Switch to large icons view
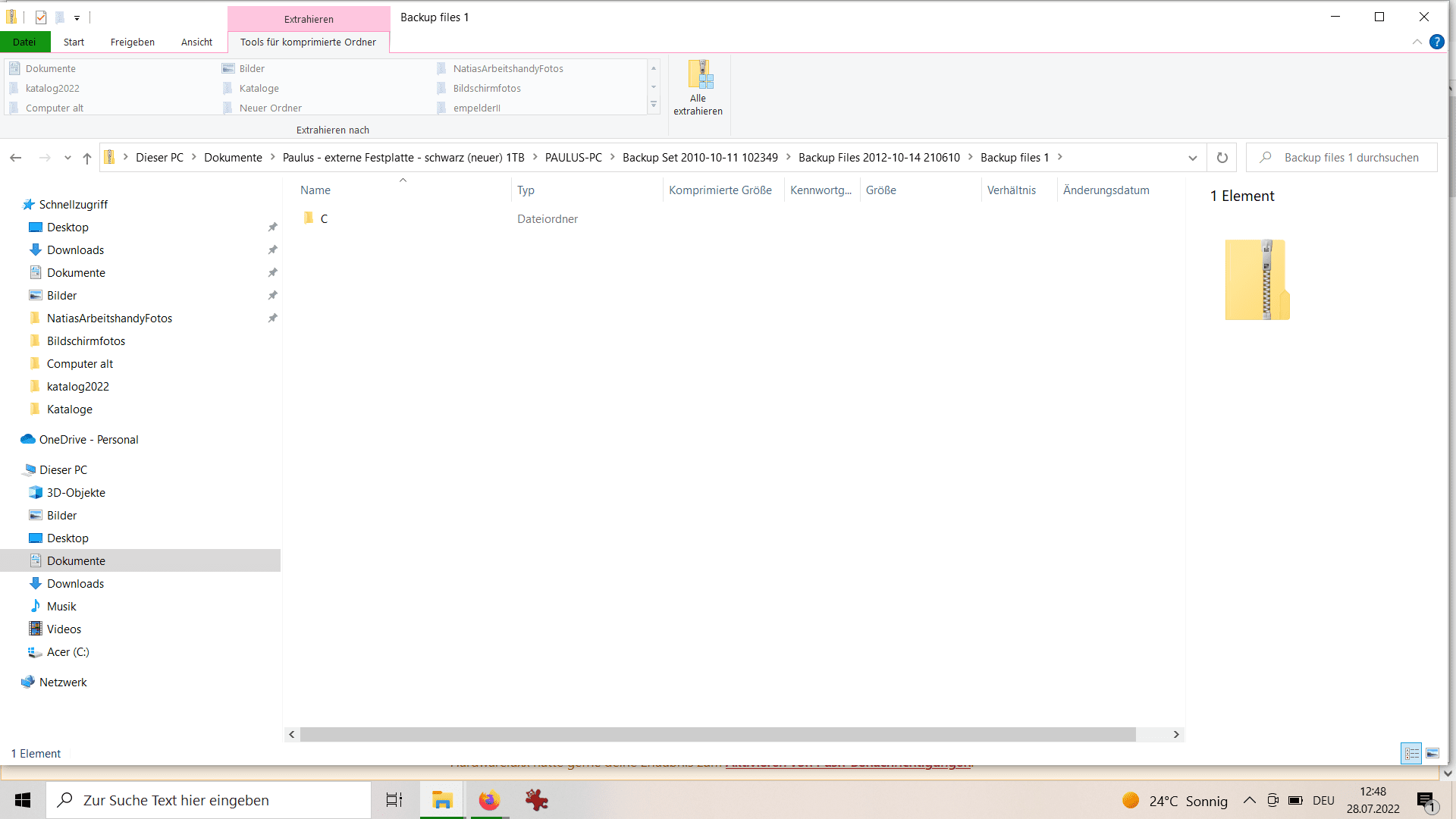This screenshot has width=1456, height=819. click(x=1432, y=753)
